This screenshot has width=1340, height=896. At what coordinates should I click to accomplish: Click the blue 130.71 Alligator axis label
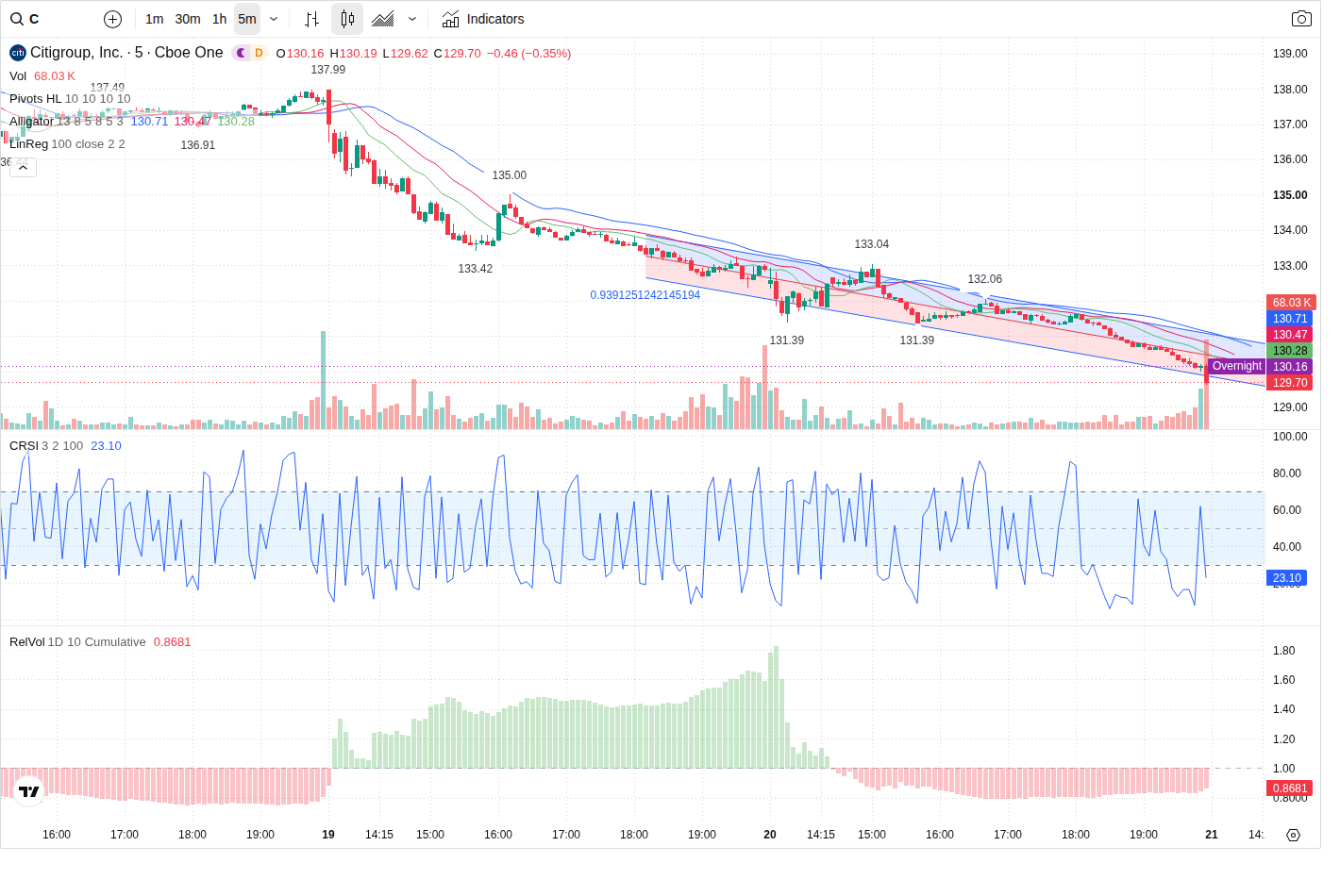[1289, 319]
